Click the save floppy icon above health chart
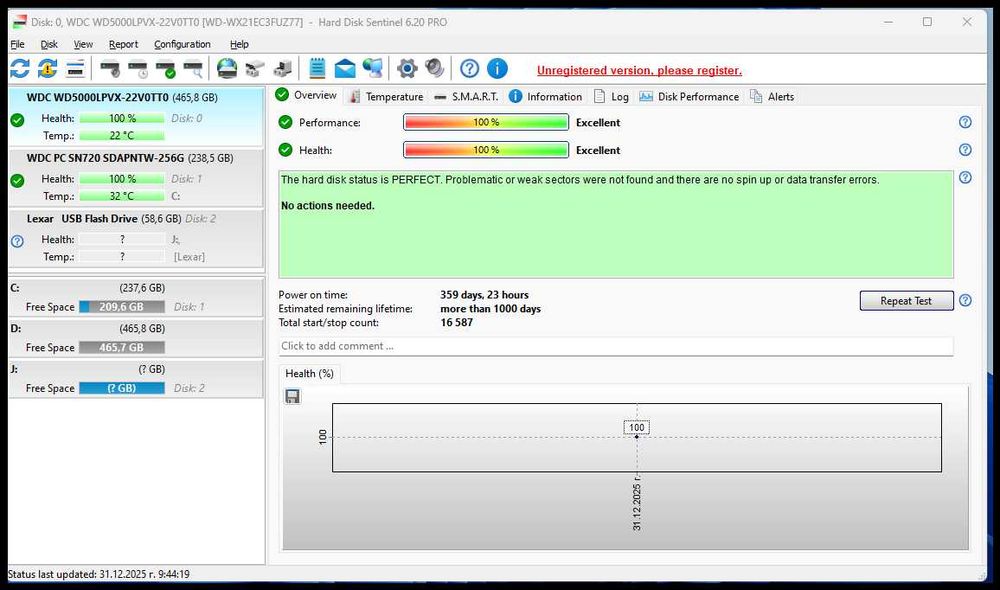Viewport: 1000px width, 590px height. pos(292,396)
